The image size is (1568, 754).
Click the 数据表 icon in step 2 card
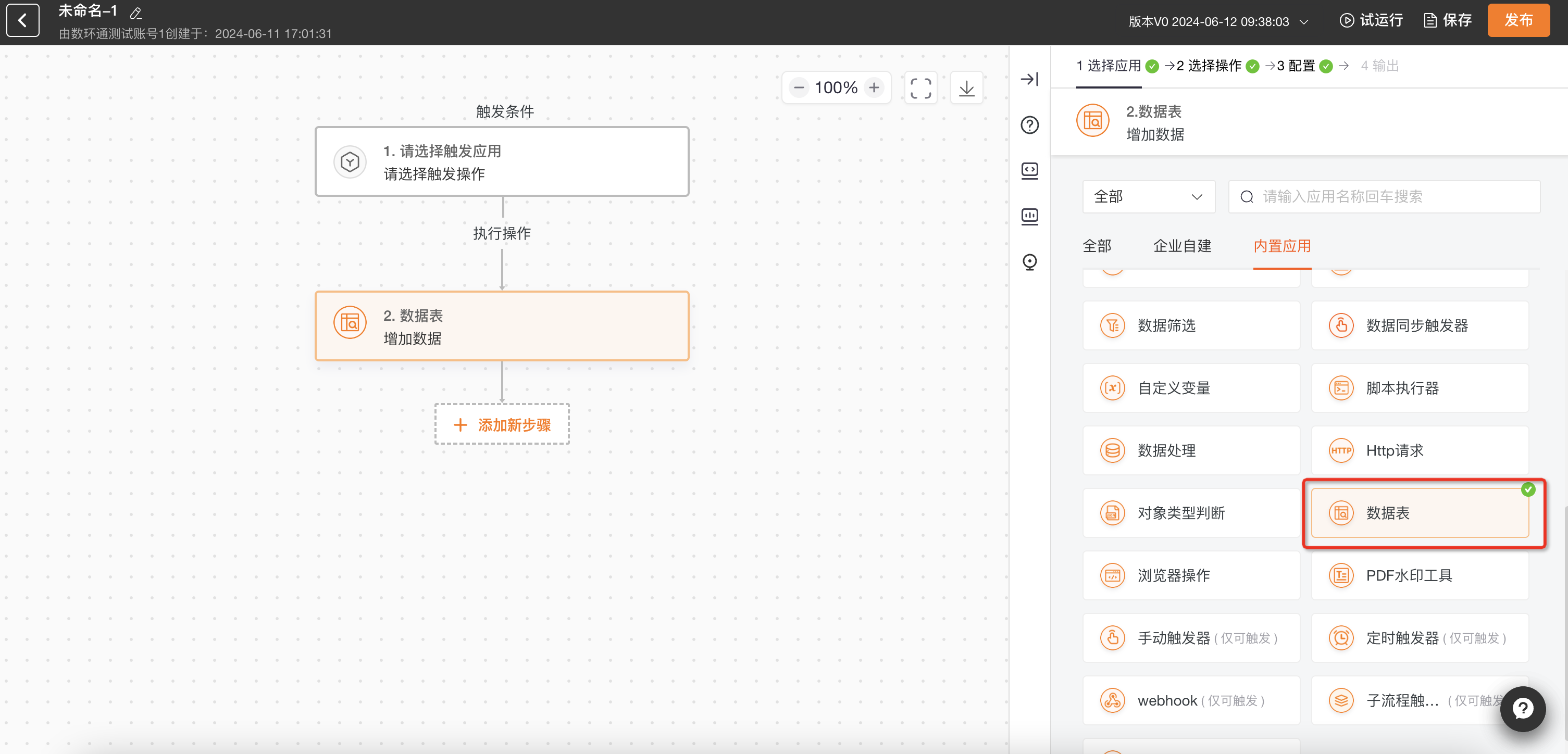[x=350, y=322]
